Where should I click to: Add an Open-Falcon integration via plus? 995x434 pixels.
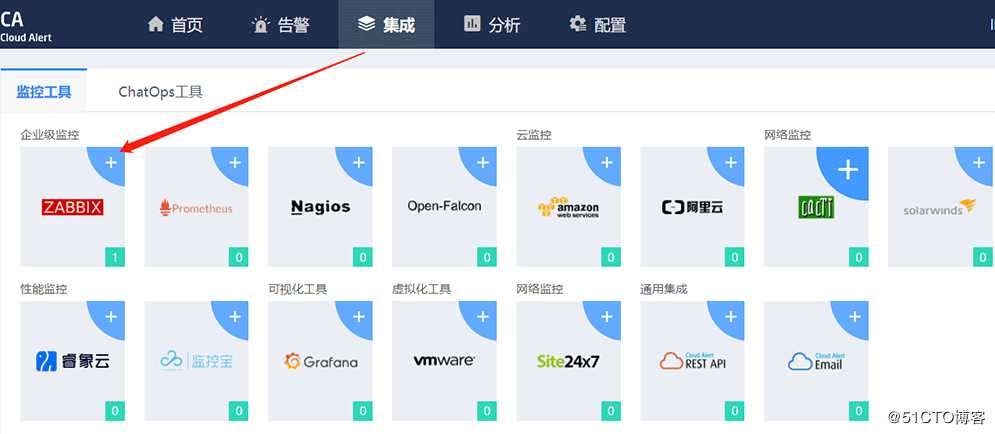coord(483,162)
